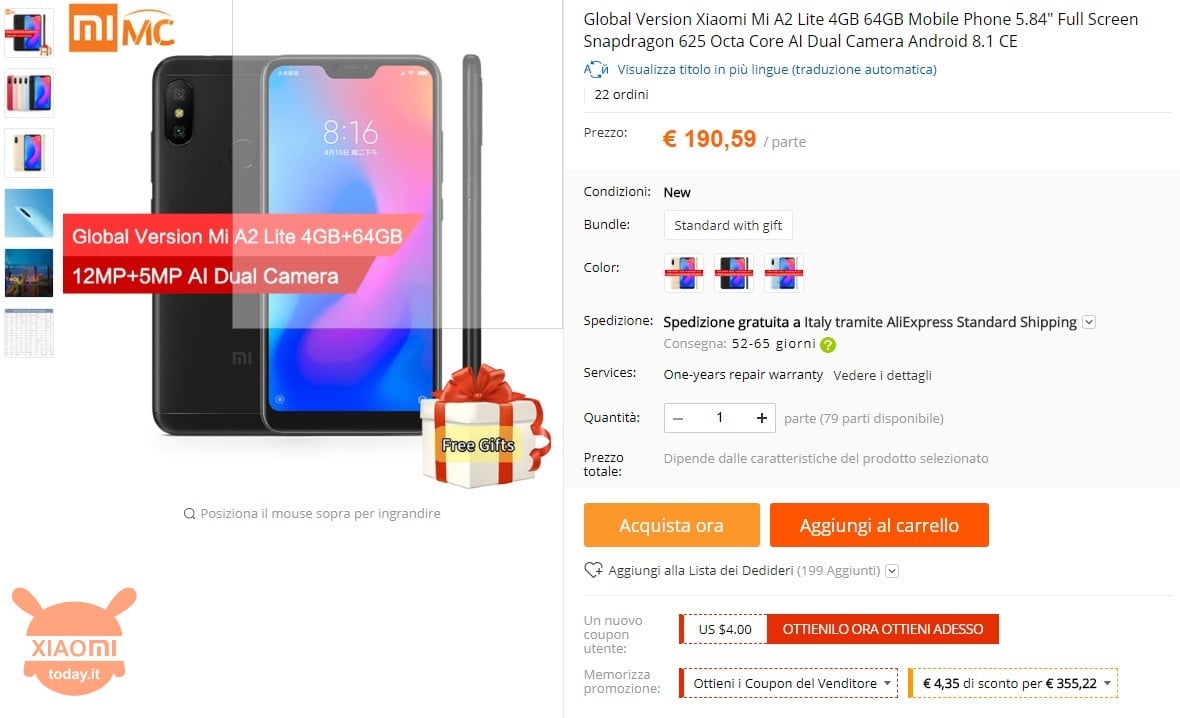Click the green delivery help question mark
Screen dimensions: 1180x718
pyautogui.click(x=828, y=345)
